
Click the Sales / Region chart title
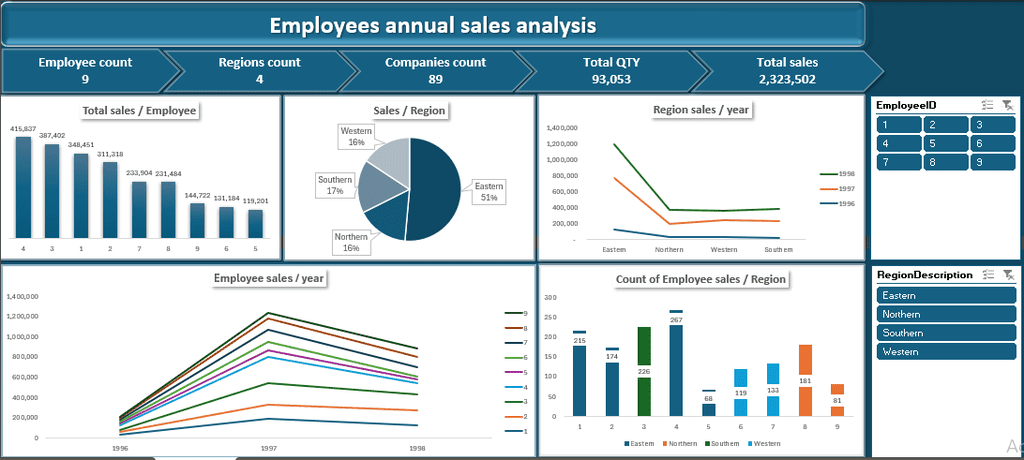coord(409,111)
